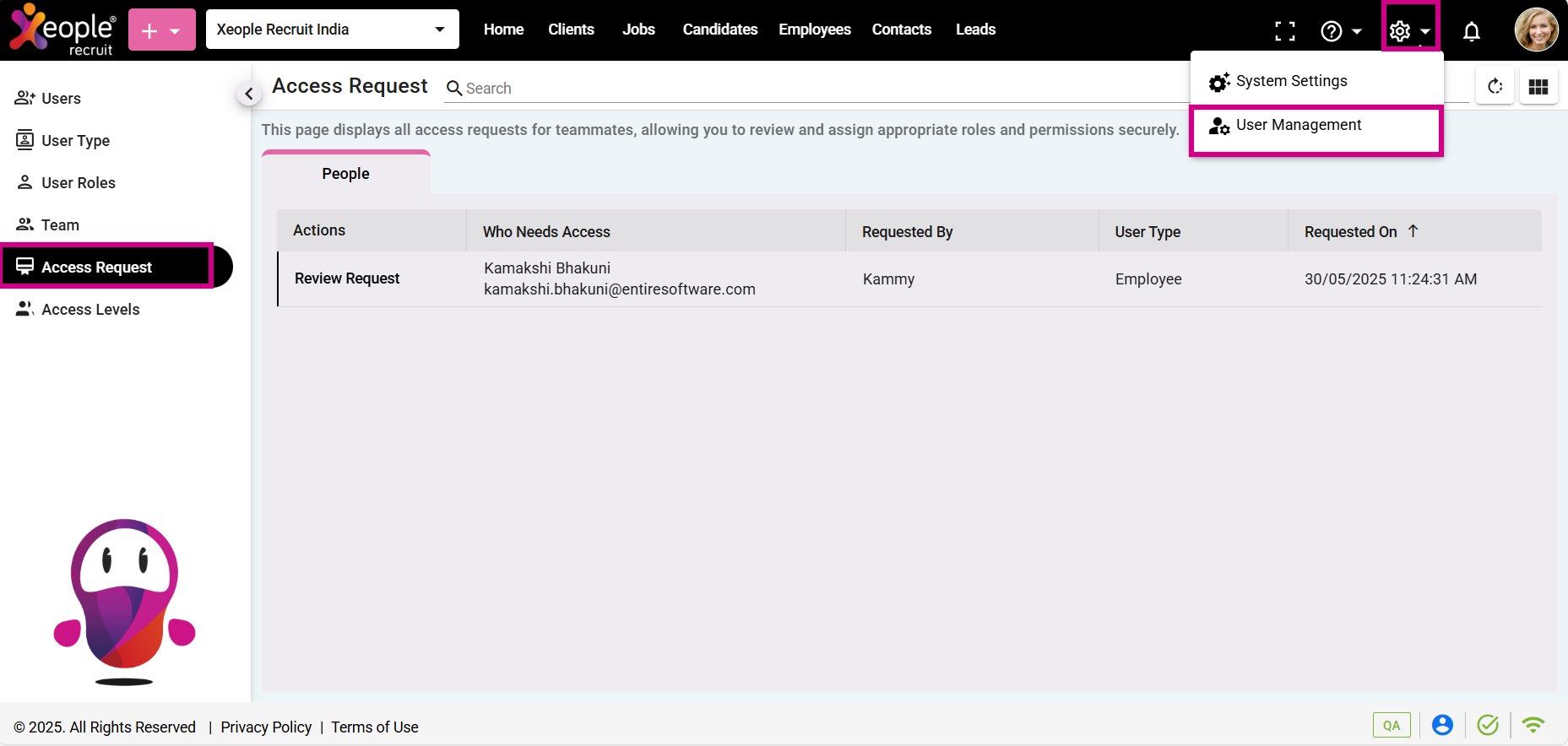The width and height of the screenshot is (1568, 746).
Task: Click the fullscreen toggle icon
Action: (1284, 31)
